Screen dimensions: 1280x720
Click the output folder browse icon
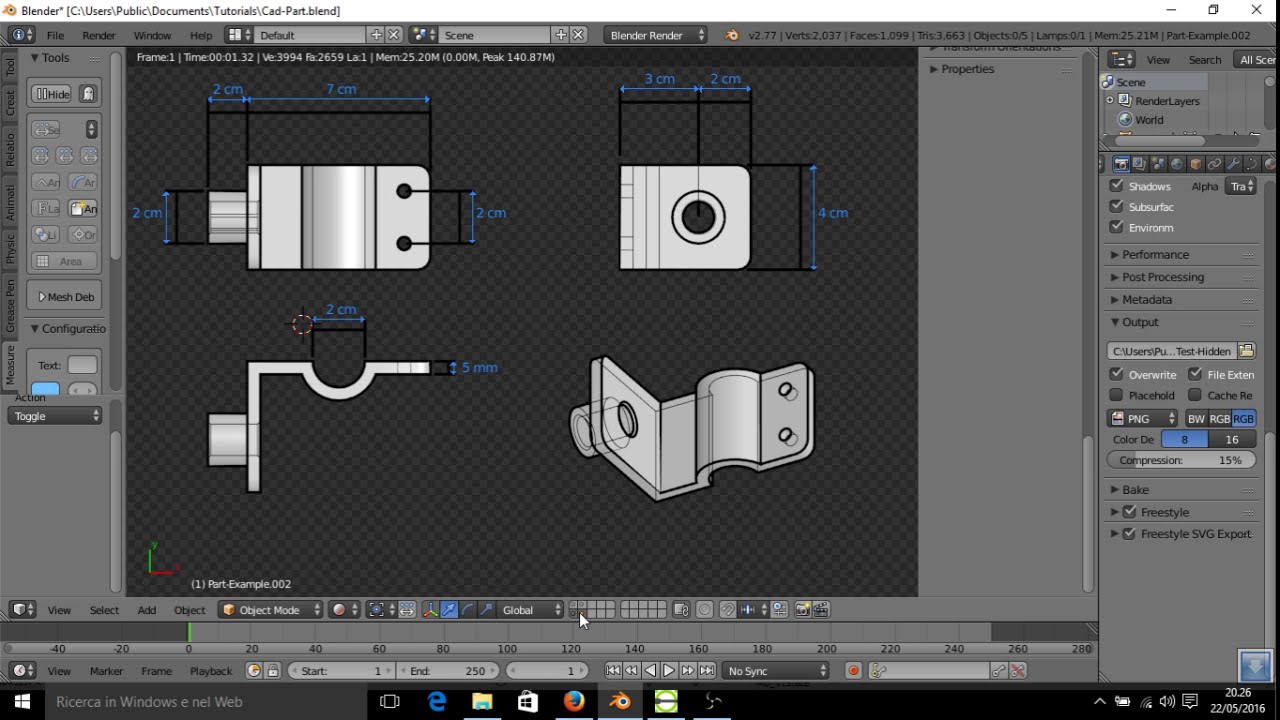(x=1246, y=351)
